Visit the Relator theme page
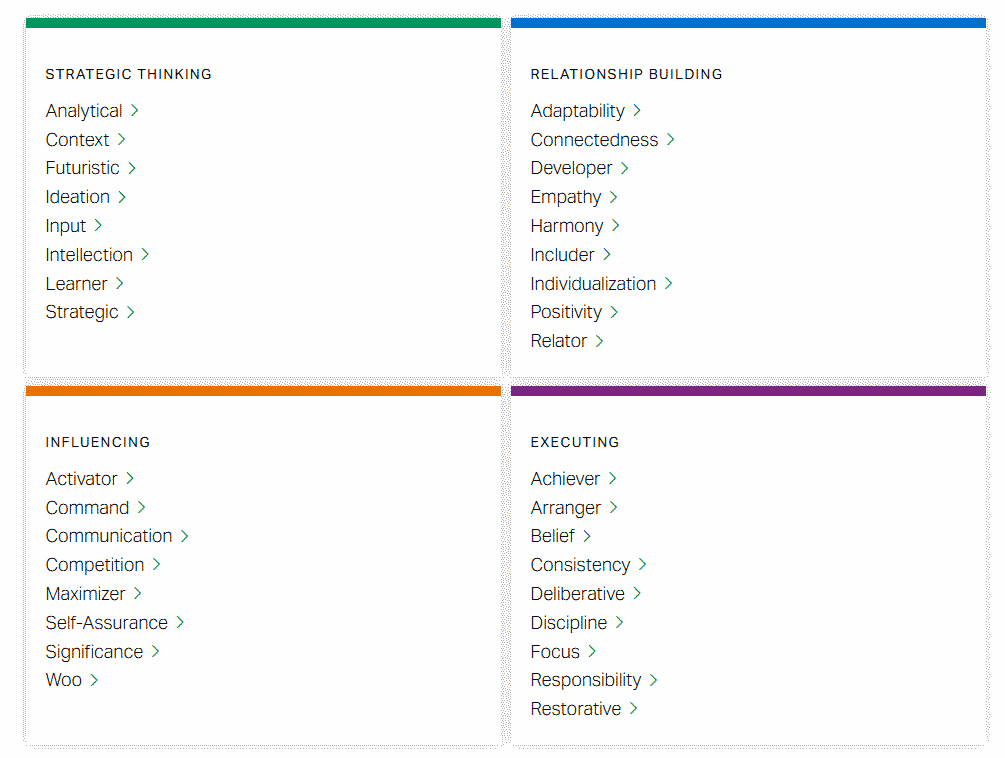The height and width of the screenshot is (758, 1005). 559,341
